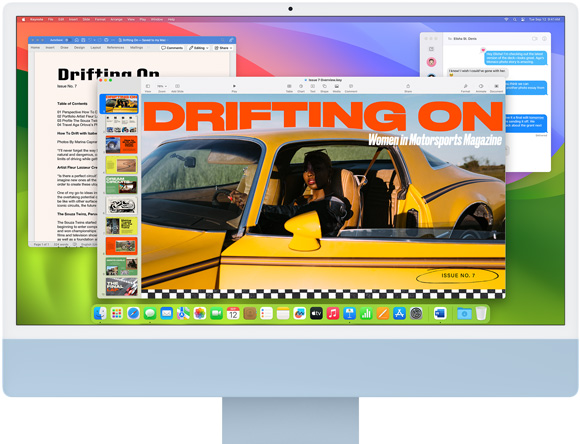The width and height of the screenshot is (580, 444).
Task: Open the References tab in Word
Action: (x=115, y=48)
